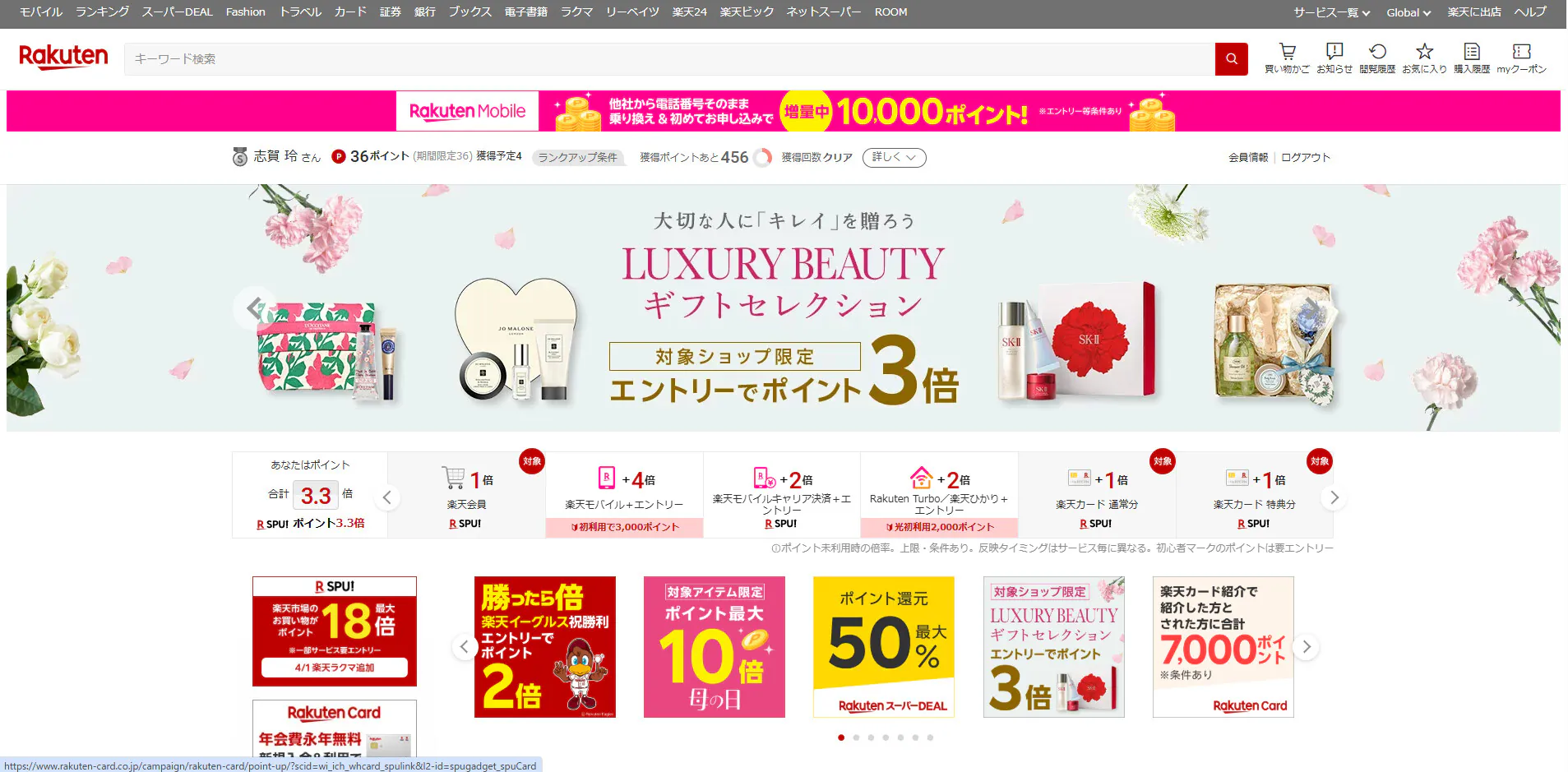Open the スーパーDEAL 50% point banner

[884, 647]
